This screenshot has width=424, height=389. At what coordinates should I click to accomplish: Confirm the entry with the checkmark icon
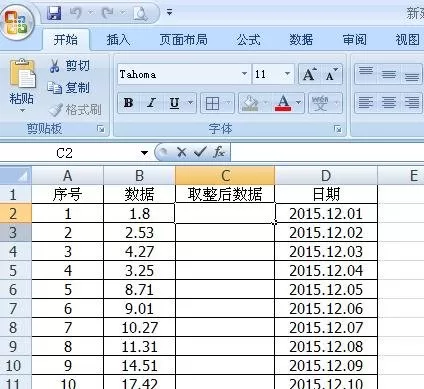(x=200, y=152)
